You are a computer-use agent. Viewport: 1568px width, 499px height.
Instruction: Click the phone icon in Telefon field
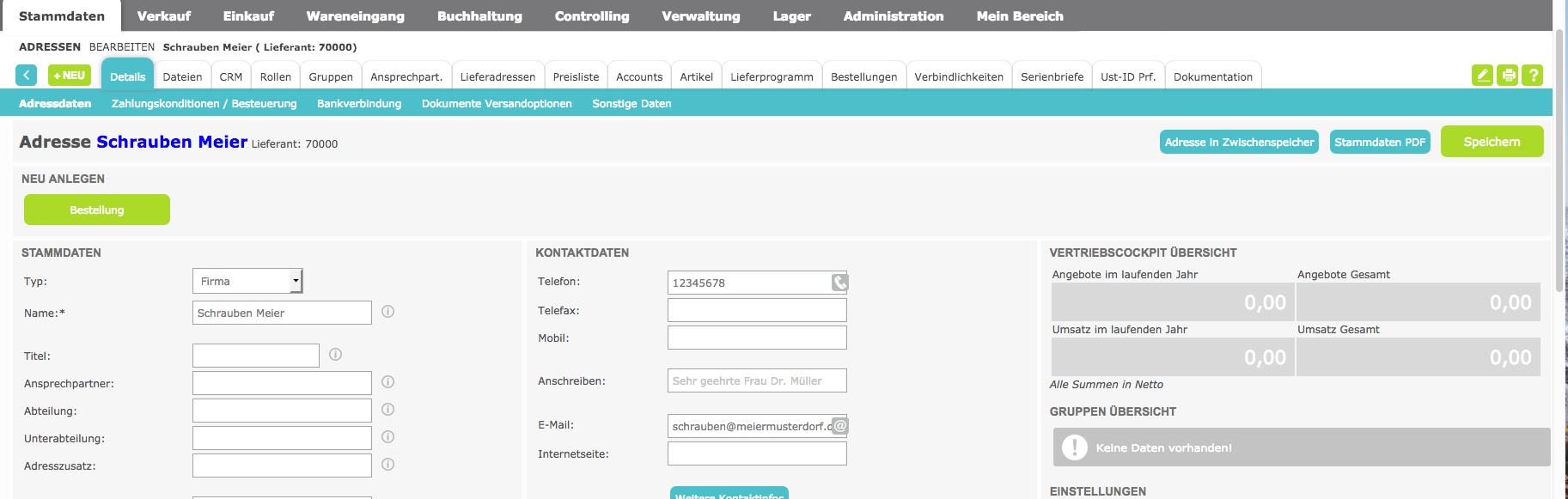(839, 283)
